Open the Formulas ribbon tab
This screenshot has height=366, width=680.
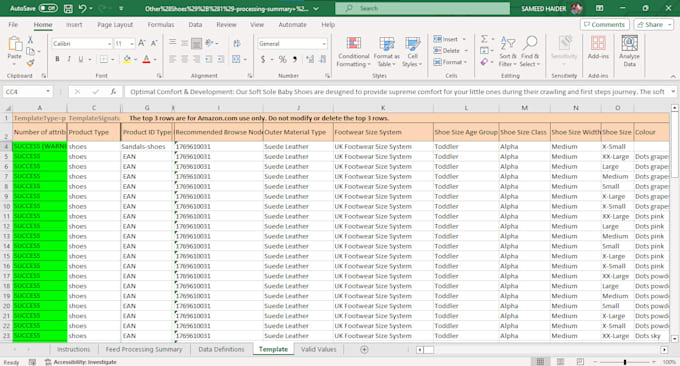160,25
